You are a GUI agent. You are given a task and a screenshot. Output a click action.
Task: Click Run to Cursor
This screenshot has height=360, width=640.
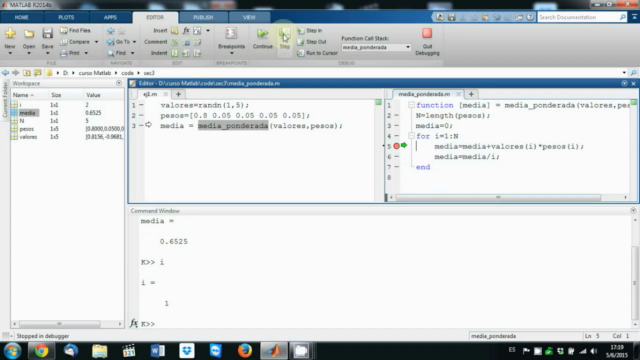point(318,53)
